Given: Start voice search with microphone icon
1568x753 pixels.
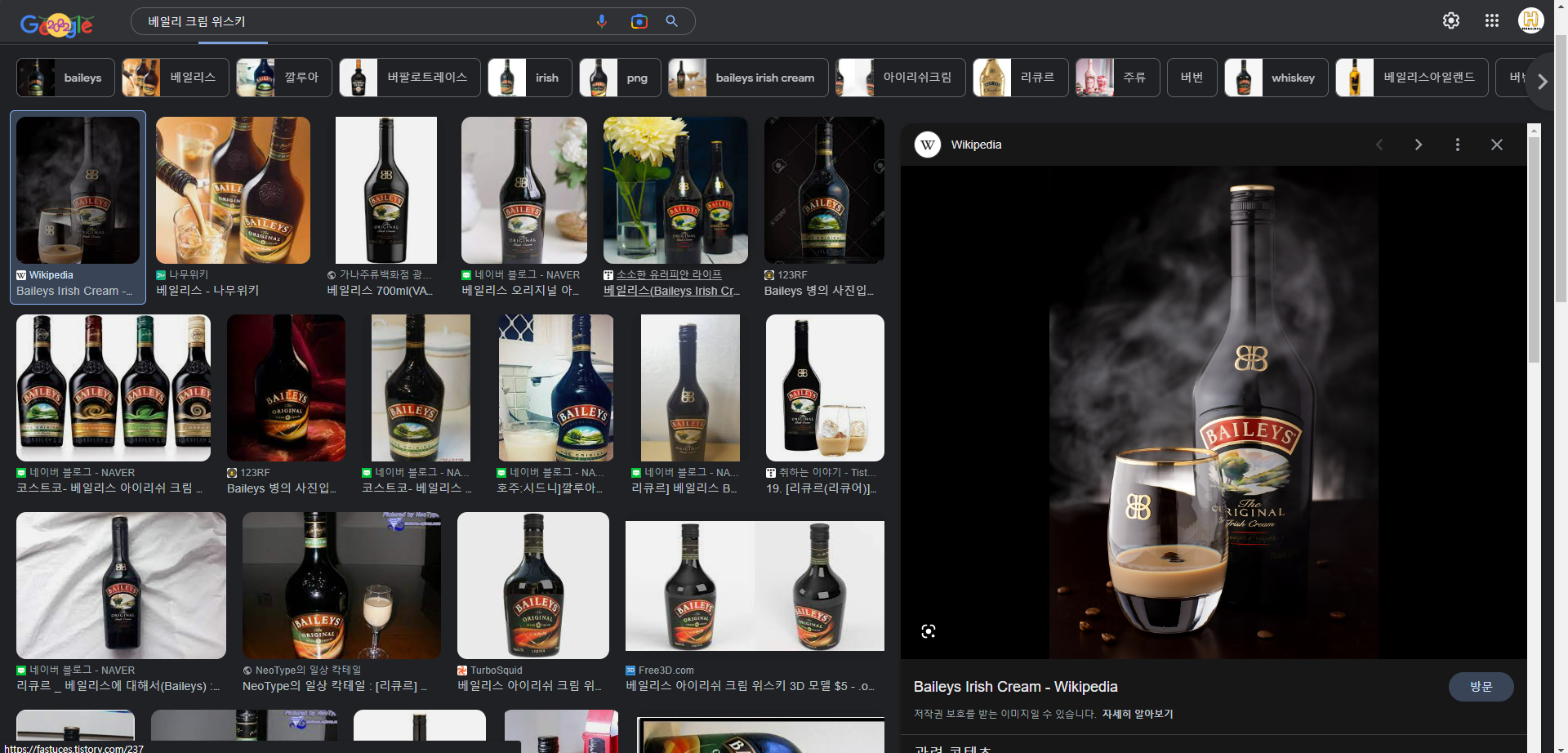Looking at the screenshot, I should pyautogui.click(x=602, y=21).
